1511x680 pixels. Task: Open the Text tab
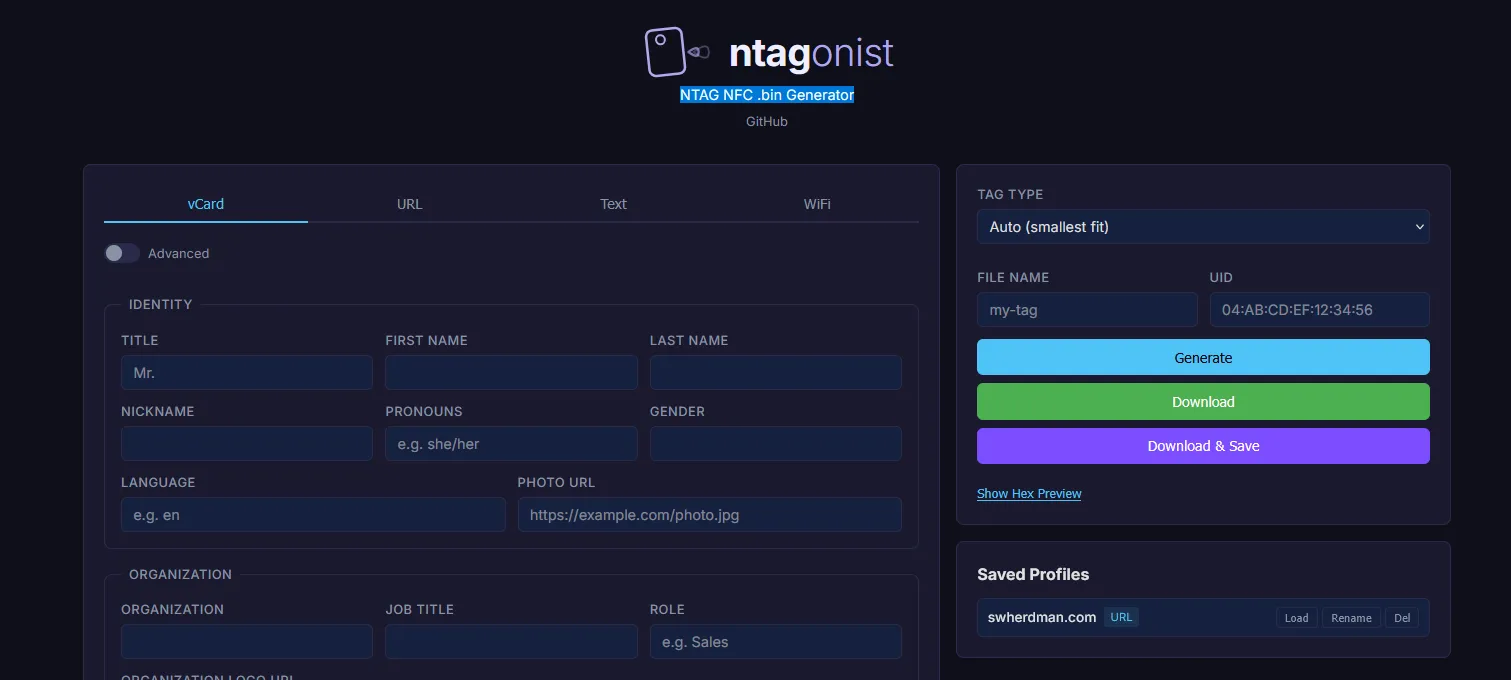613,204
